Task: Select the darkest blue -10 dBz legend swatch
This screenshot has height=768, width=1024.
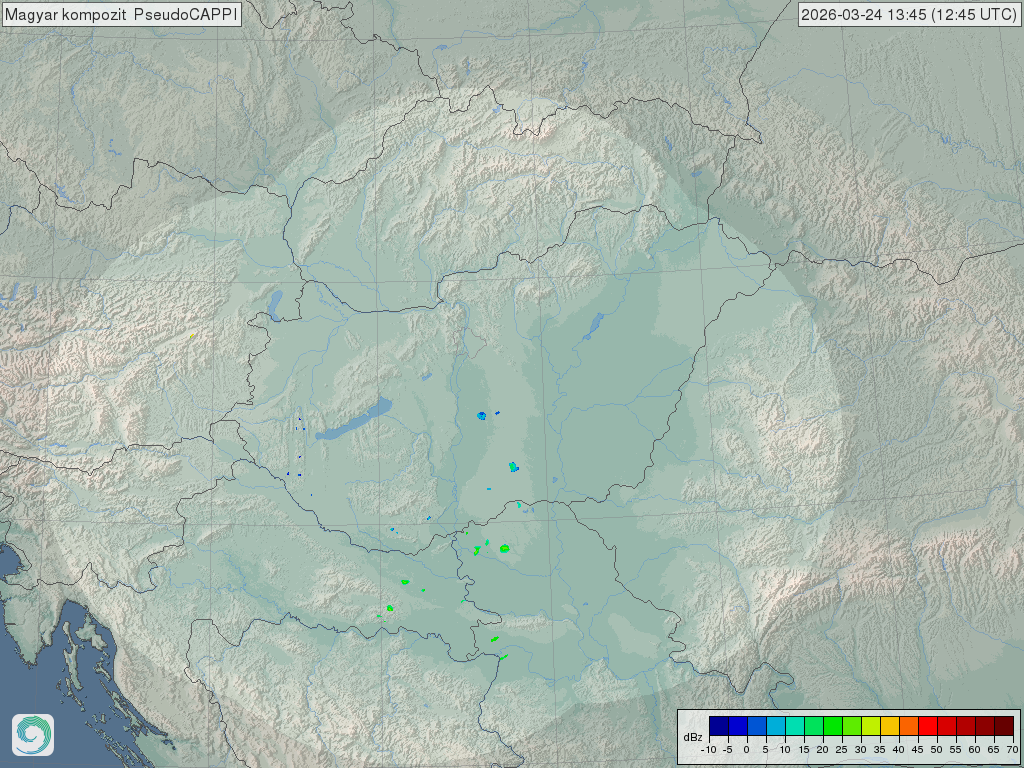Action: point(718,726)
